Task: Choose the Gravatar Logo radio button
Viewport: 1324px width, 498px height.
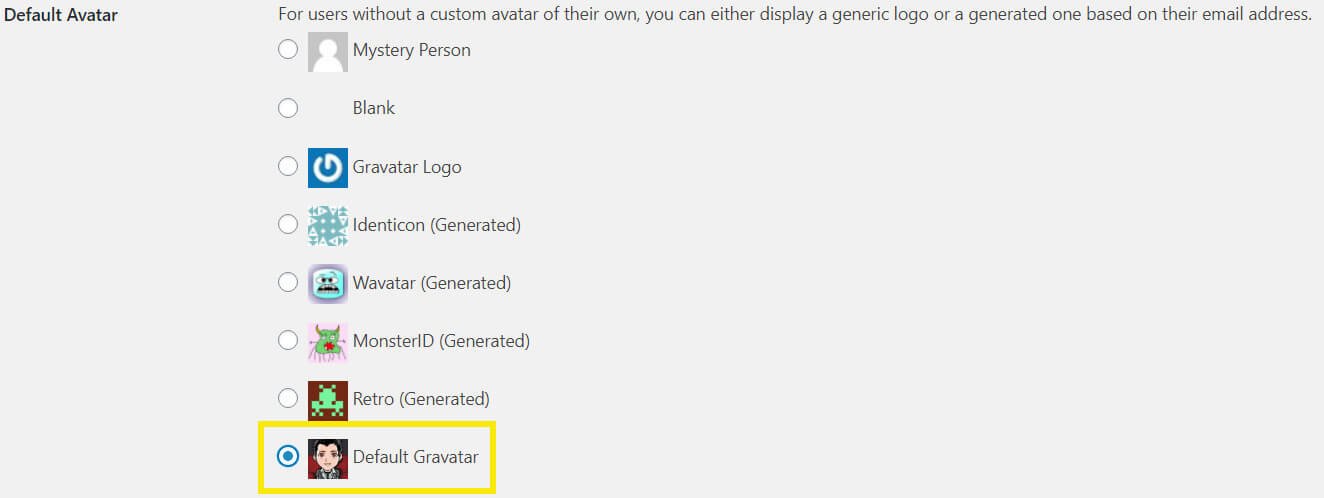Action: (x=288, y=166)
